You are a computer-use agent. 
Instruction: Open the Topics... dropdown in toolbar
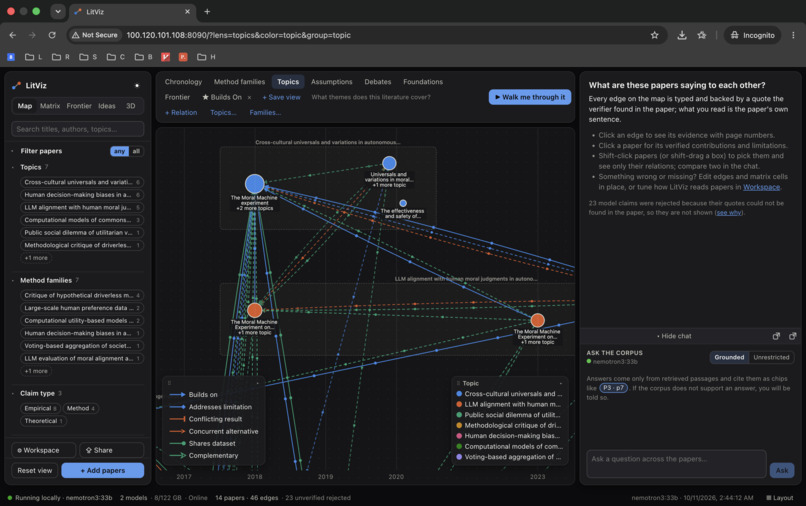click(x=223, y=113)
